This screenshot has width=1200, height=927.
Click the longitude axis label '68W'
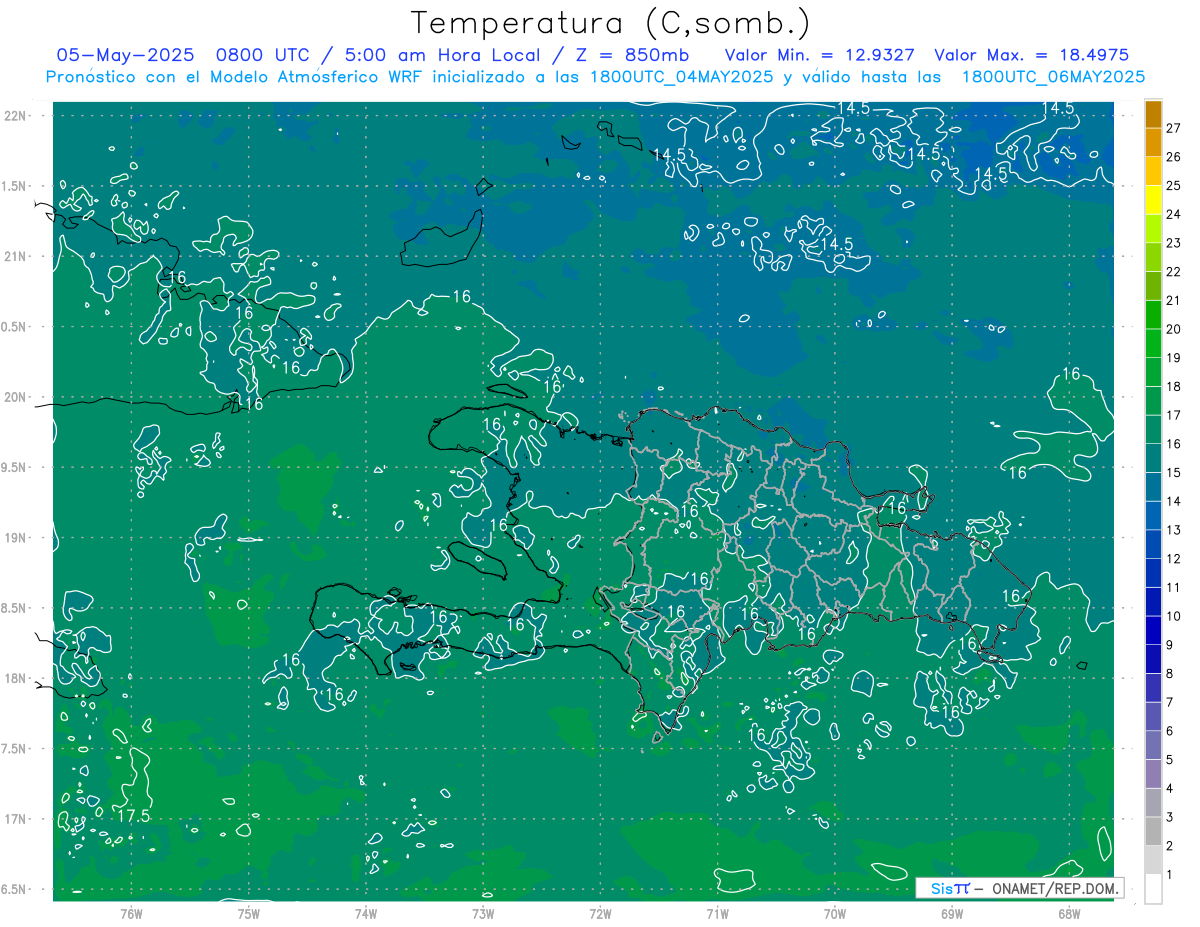[1069, 913]
